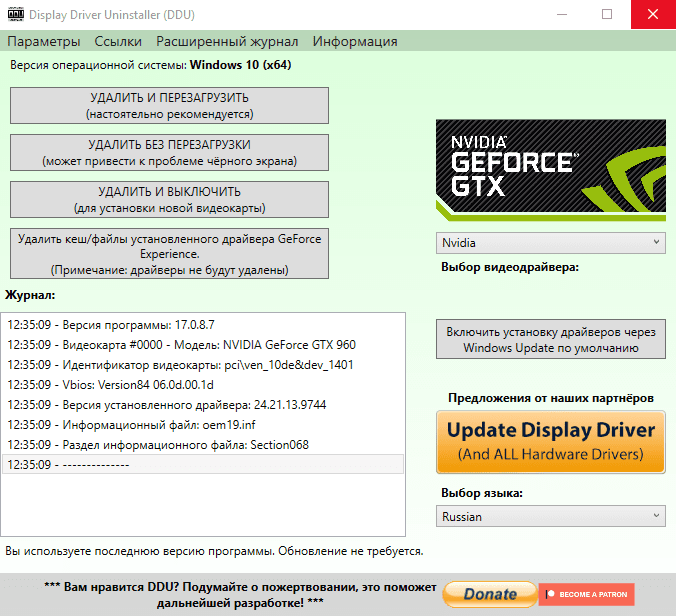Close the DDU window
Image resolution: width=676 pixels, height=616 pixels.
[x=653, y=14]
